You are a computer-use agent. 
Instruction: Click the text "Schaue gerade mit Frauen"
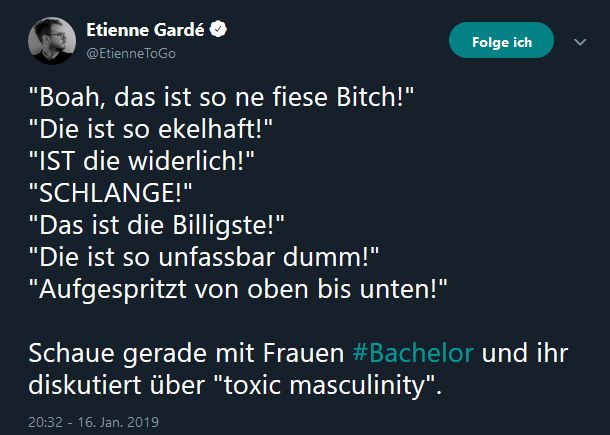(187, 352)
